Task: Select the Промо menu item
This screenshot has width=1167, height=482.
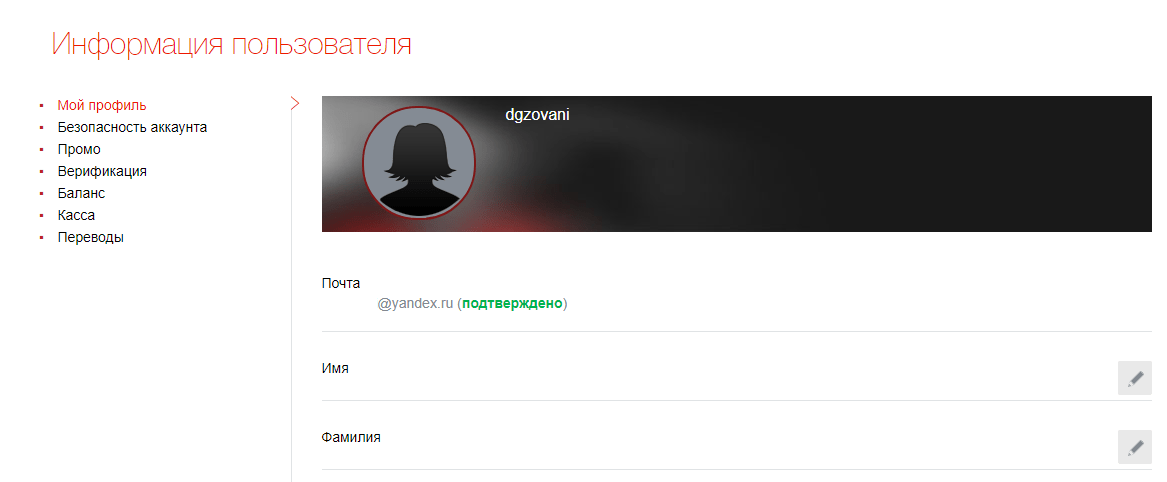Action: pyautogui.click(x=79, y=149)
